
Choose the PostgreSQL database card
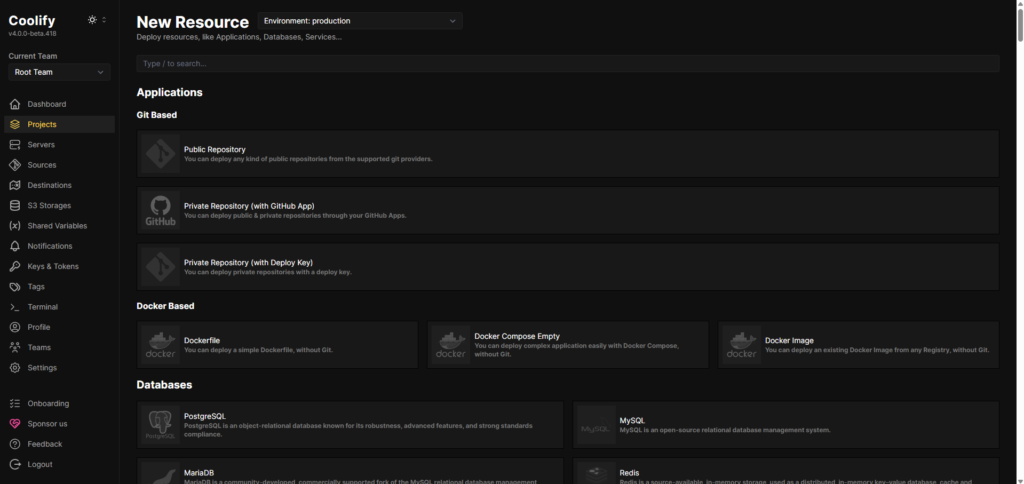[350, 425]
